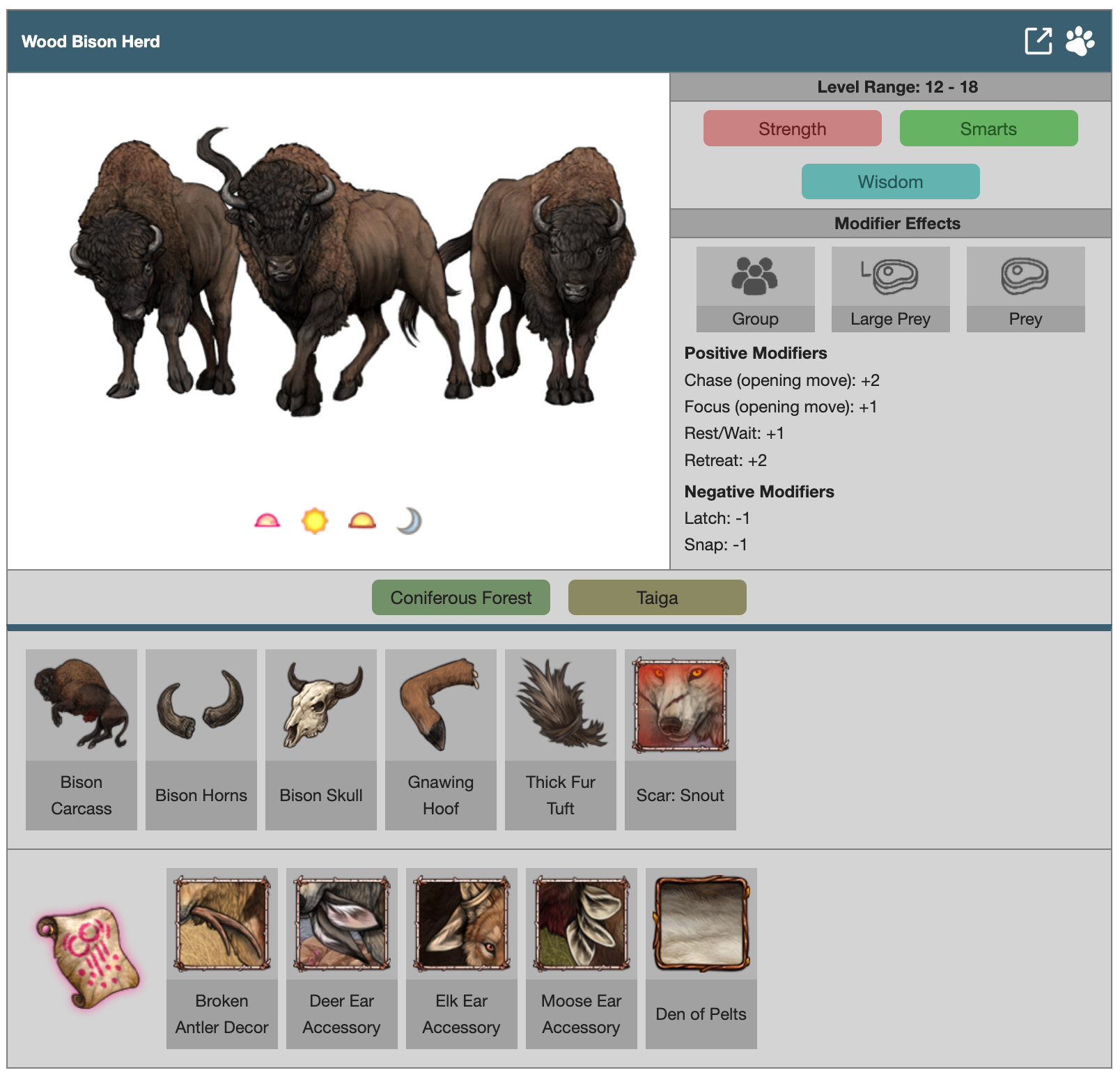1120x1077 pixels.
Task: Click the open-in-new-window icon in header
Action: pyautogui.click(x=1038, y=41)
